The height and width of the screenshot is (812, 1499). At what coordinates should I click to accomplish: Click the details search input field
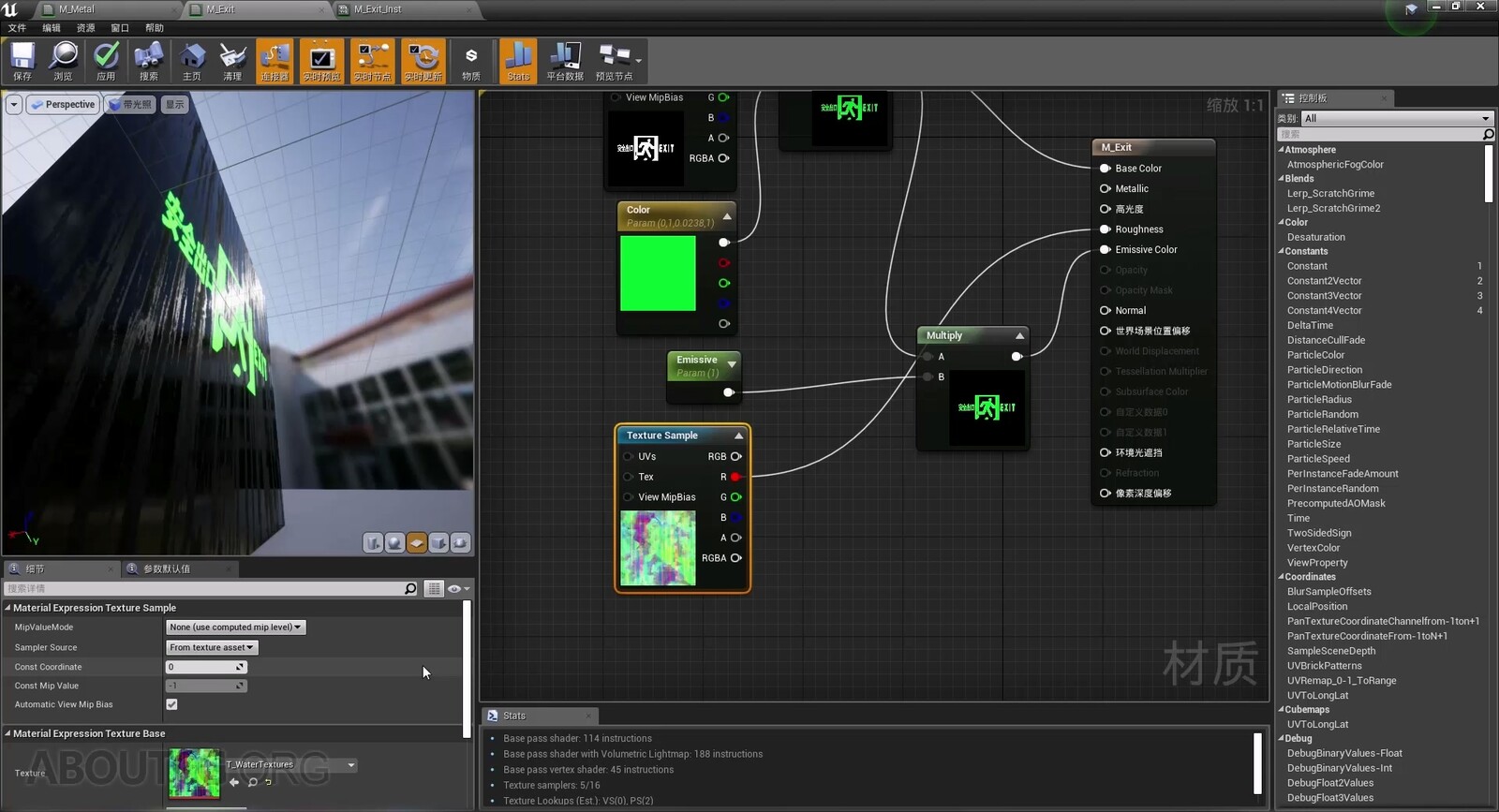[x=204, y=589]
